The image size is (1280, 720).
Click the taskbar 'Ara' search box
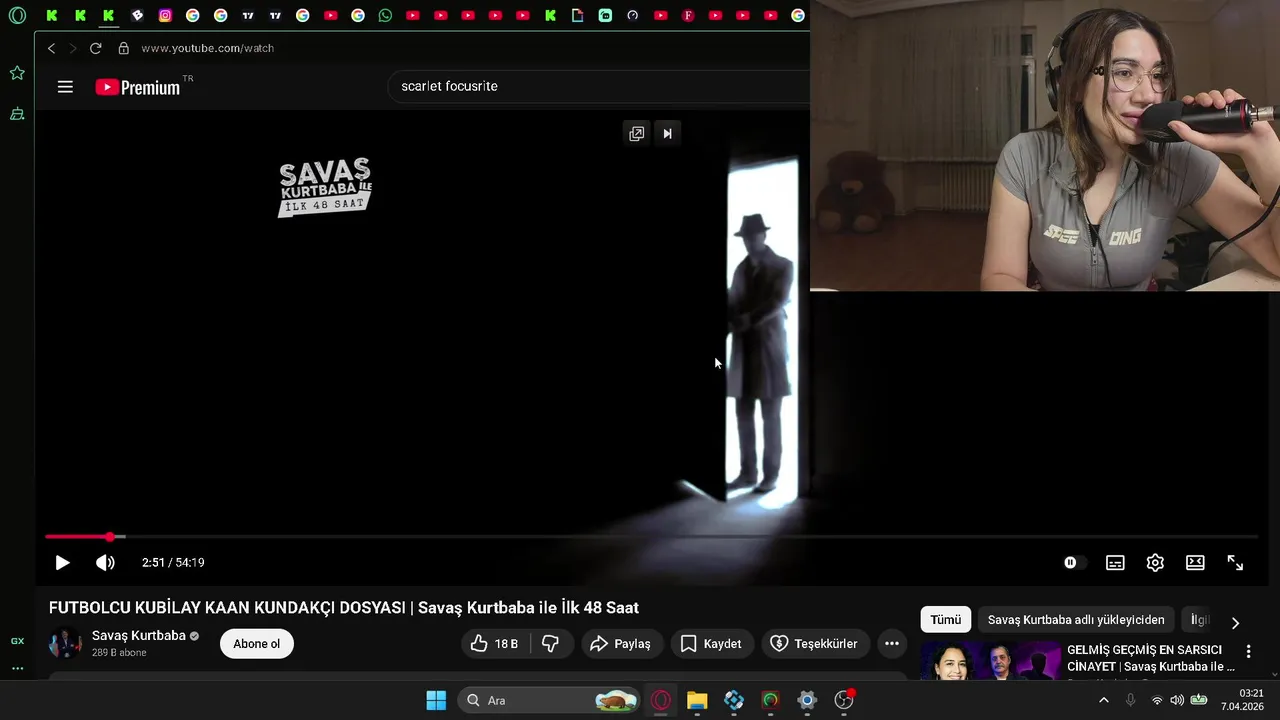coord(549,700)
